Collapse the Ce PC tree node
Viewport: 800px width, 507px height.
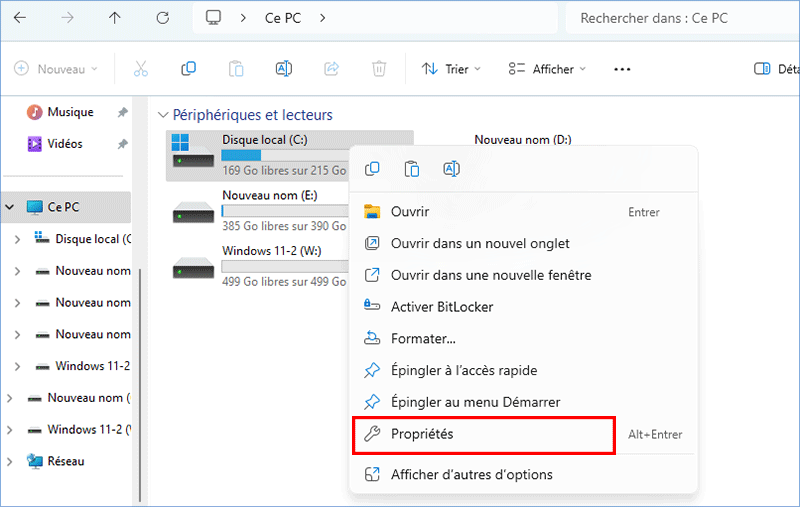10,207
